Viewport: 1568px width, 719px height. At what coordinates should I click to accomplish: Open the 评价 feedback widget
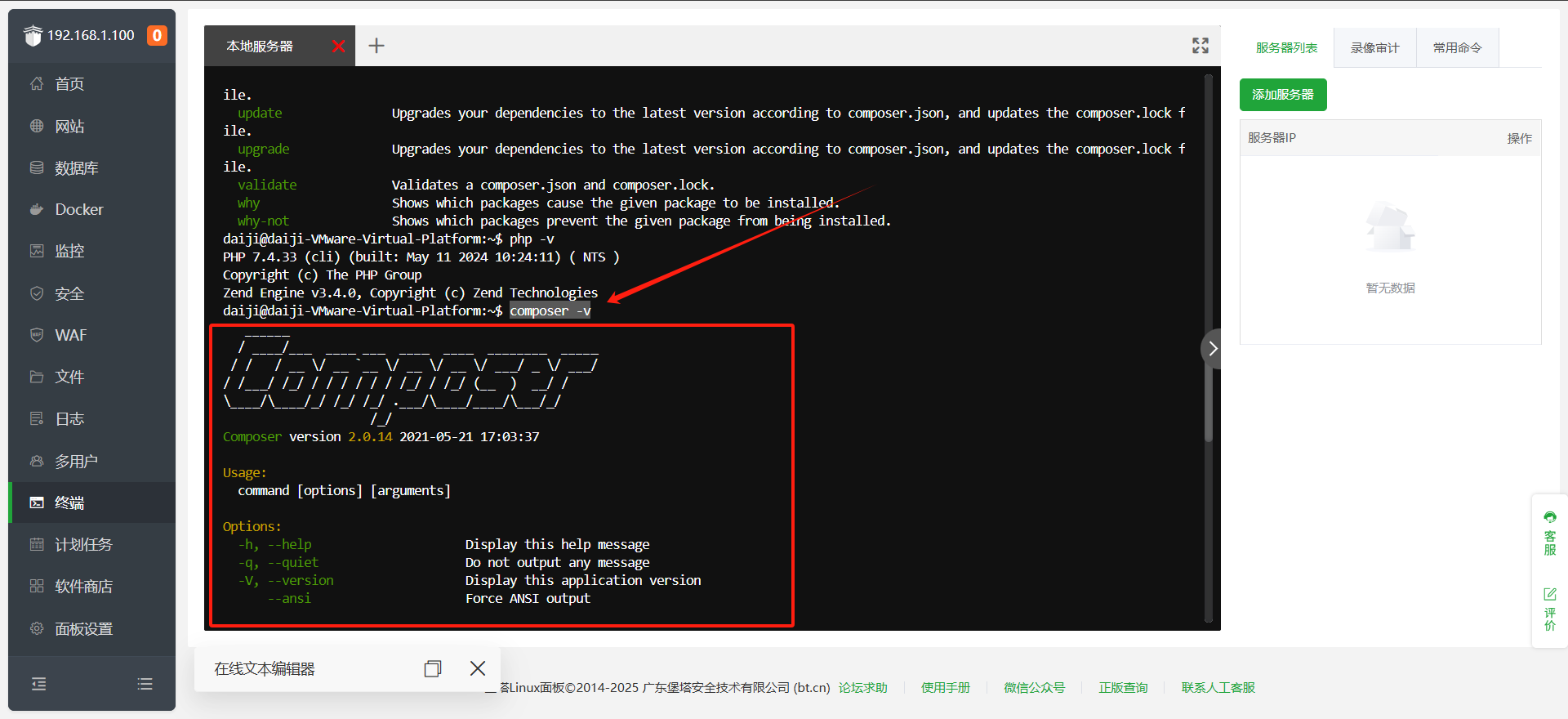pyautogui.click(x=1550, y=609)
